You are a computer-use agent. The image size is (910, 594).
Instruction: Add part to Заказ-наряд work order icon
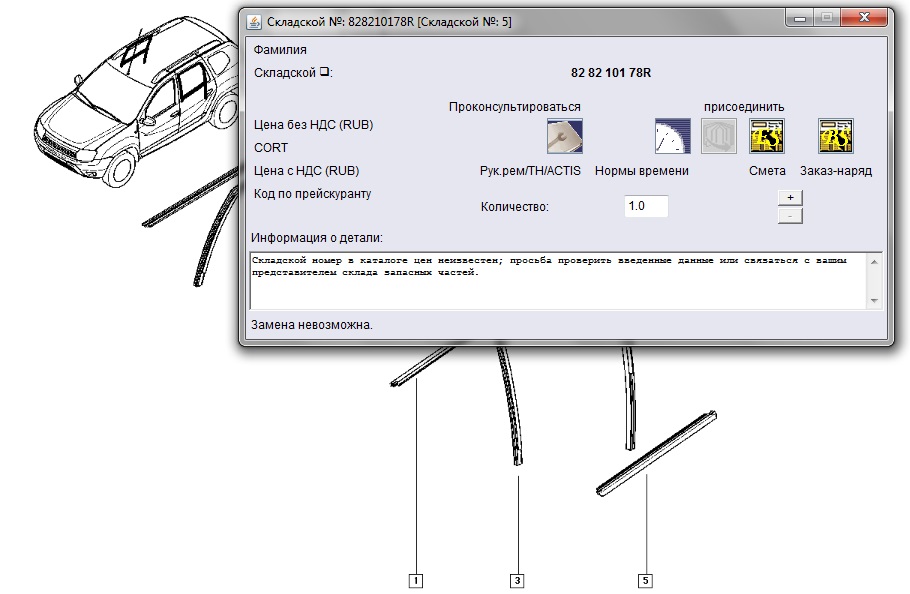tap(835, 135)
